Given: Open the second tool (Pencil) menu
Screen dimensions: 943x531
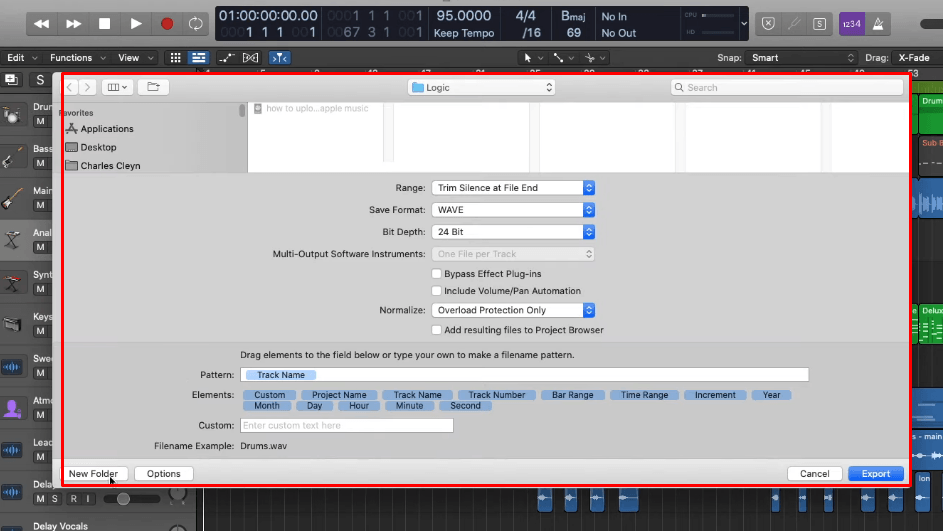Looking at the screenshot, I should [x=564, y=58].
